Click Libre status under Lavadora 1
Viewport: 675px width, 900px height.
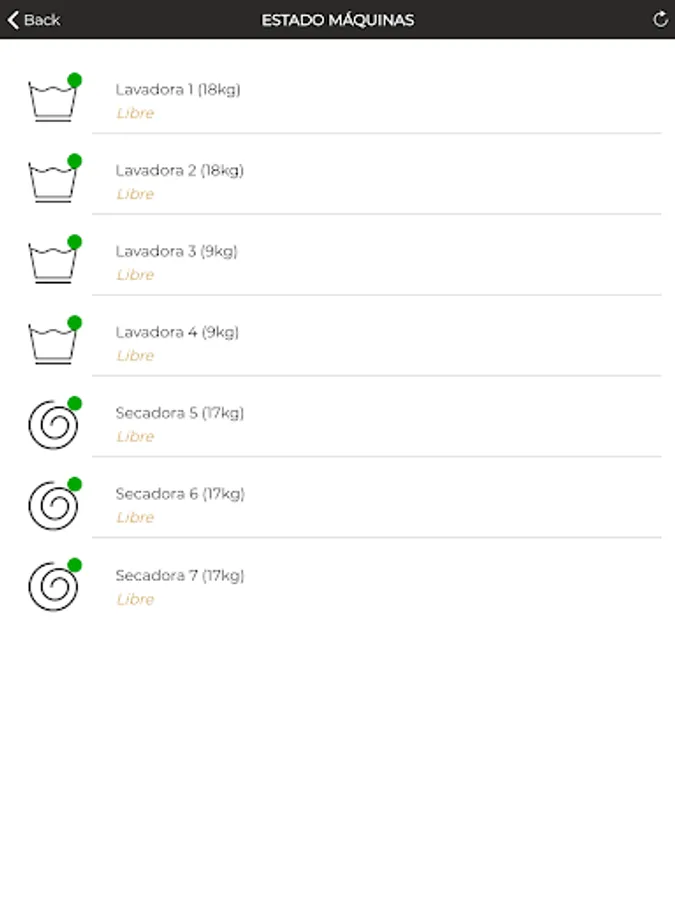(x=135, y=113)
